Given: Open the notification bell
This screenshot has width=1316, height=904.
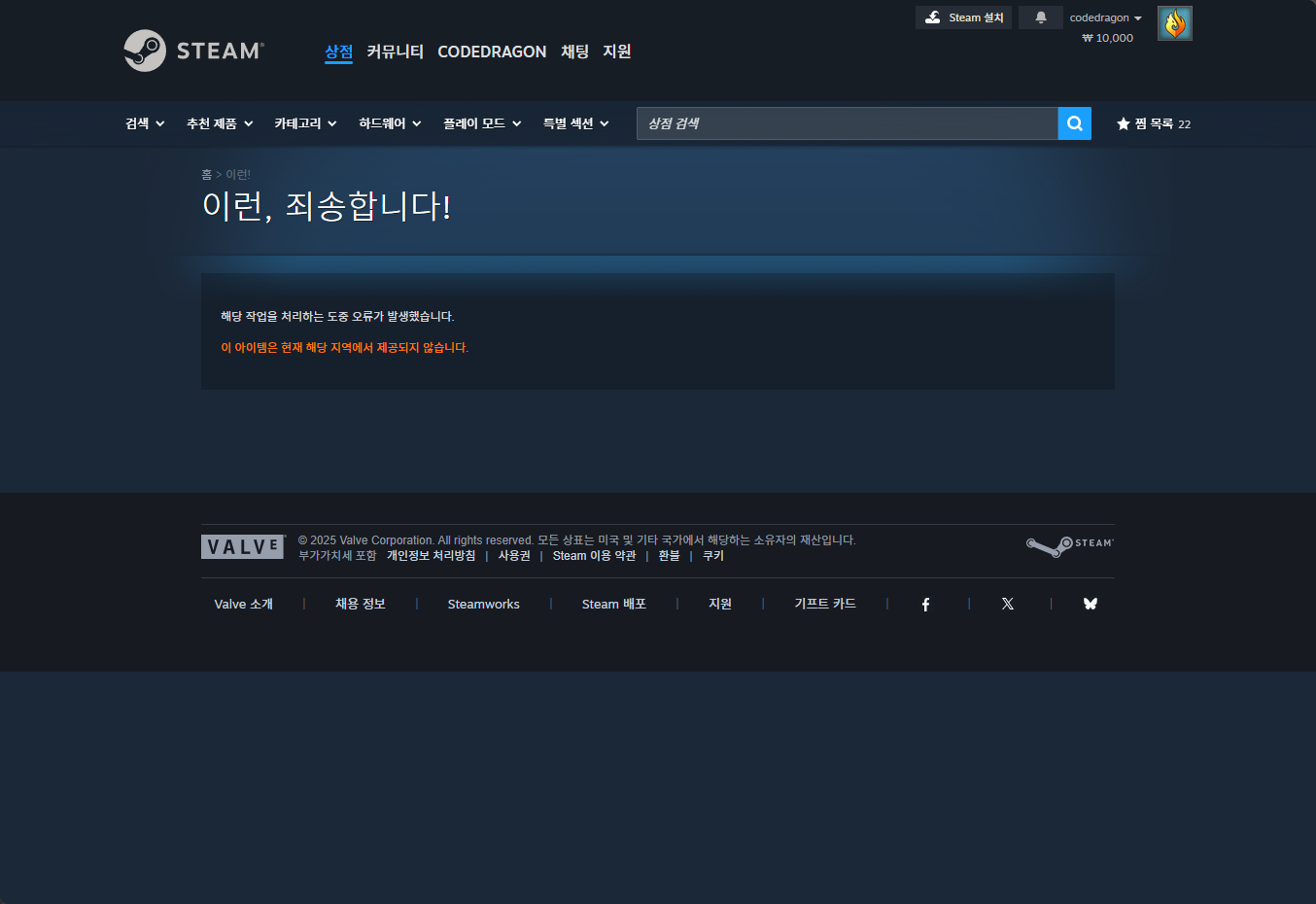Looking at the screenshot, I should tap(1040, 17).
